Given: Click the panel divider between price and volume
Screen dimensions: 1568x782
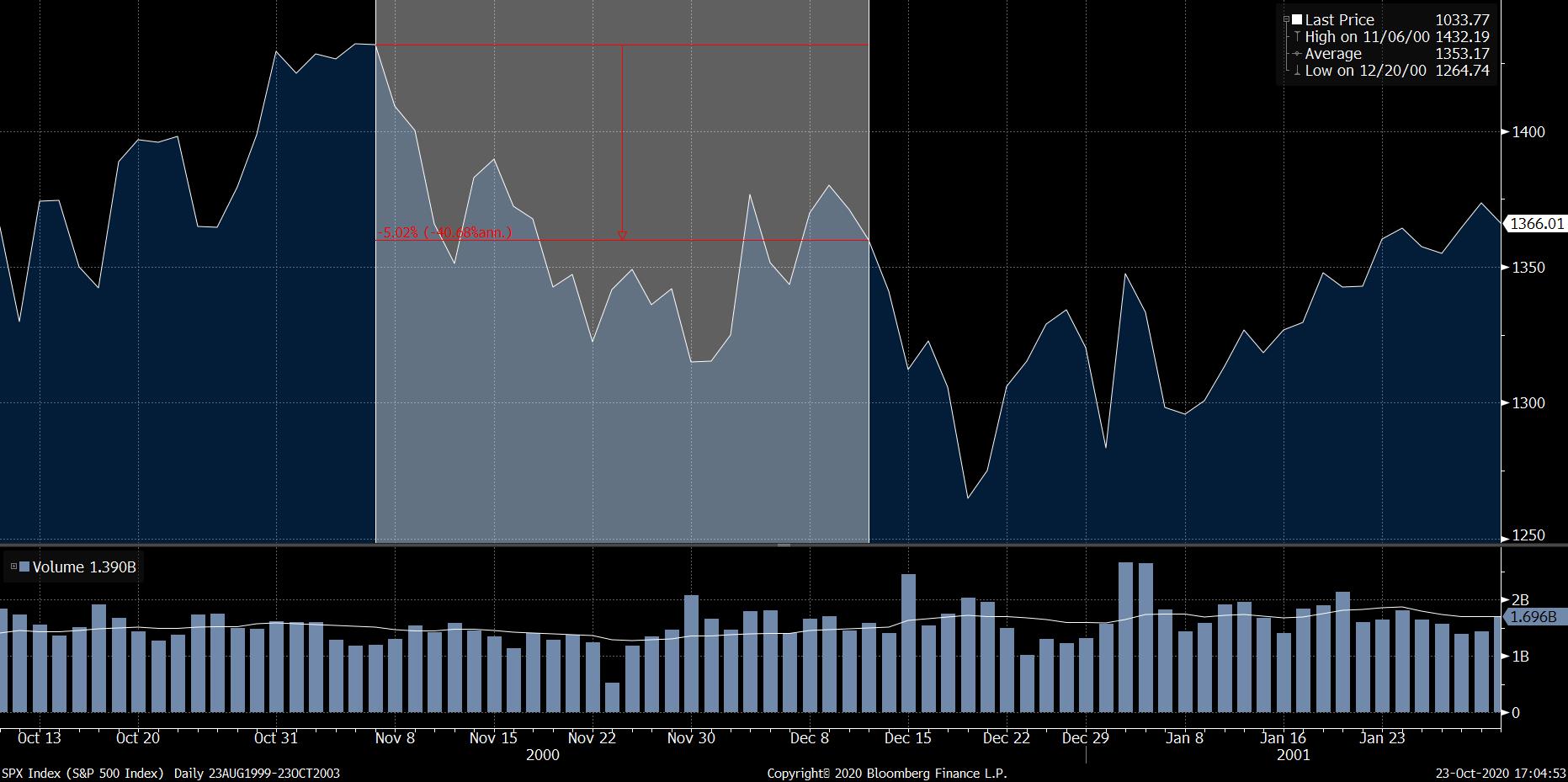Looking at the screenshot, I should (784, 545).
